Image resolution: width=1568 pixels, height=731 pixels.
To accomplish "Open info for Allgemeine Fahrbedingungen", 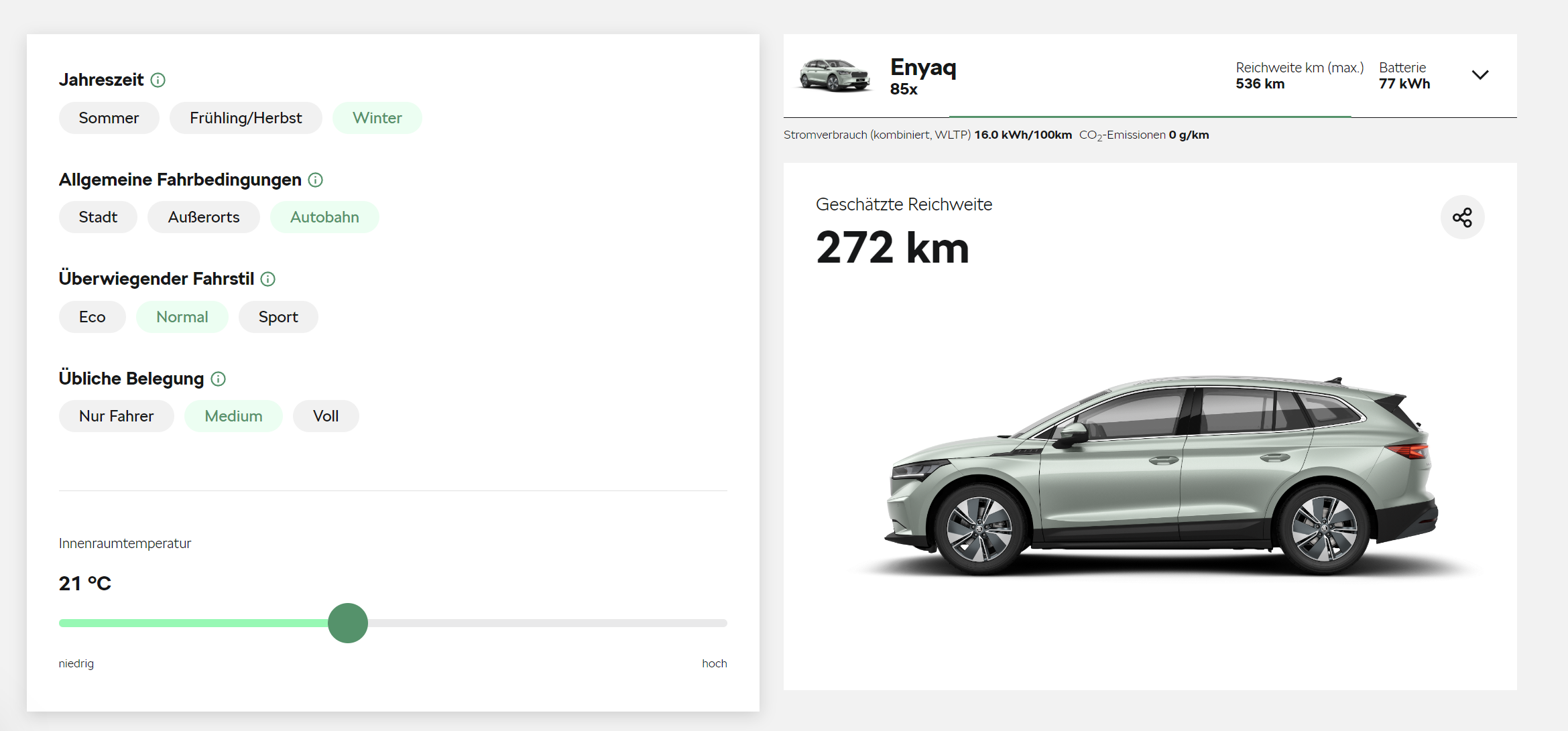I will pyautogui.click(x=315, y=180).
